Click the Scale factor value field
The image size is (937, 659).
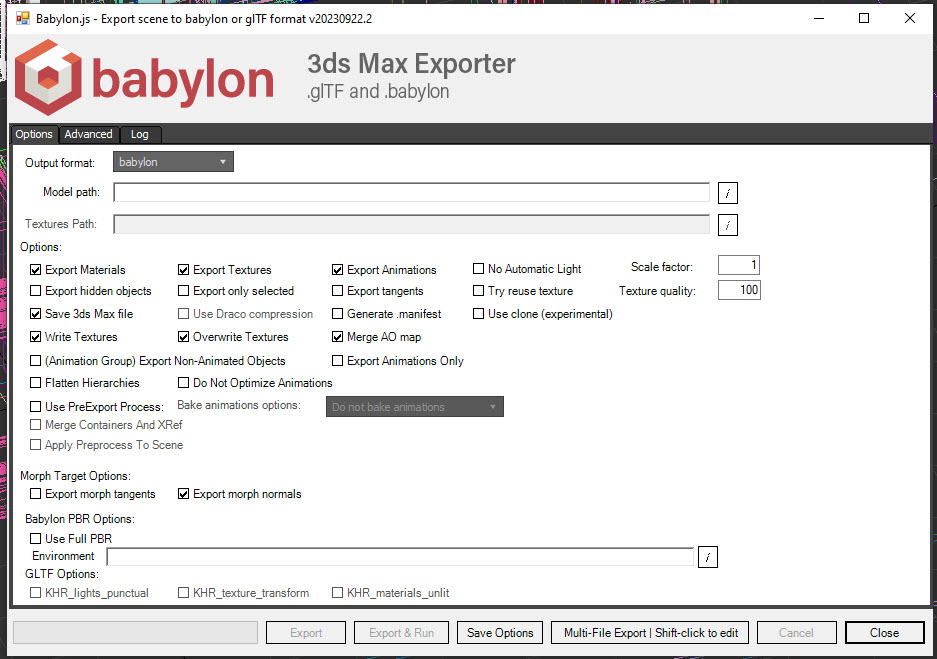pos(738,265)
